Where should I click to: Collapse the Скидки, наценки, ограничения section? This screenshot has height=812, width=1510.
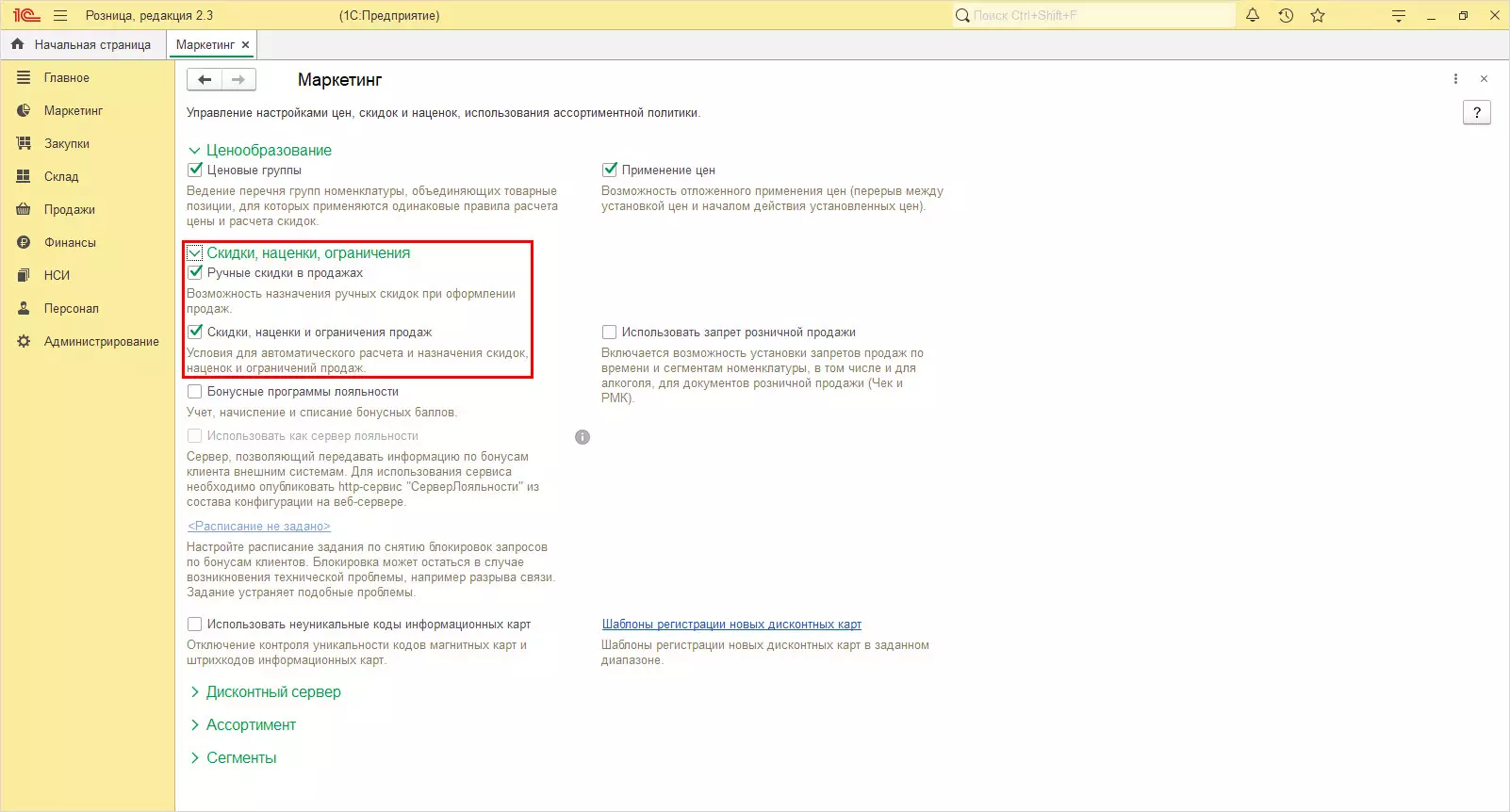pos(195,253)
